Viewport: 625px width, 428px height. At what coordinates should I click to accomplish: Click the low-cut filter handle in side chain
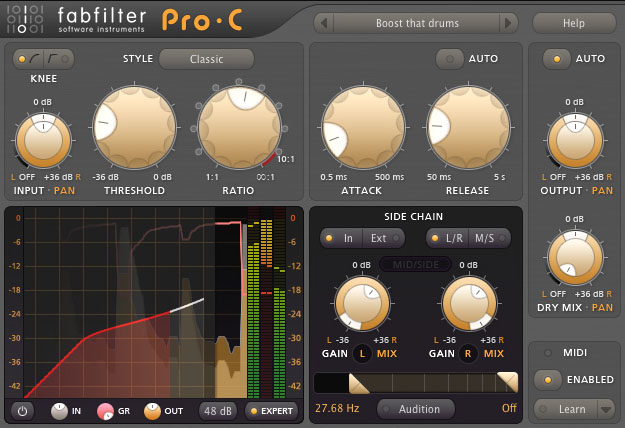click(x=358, y=383)
